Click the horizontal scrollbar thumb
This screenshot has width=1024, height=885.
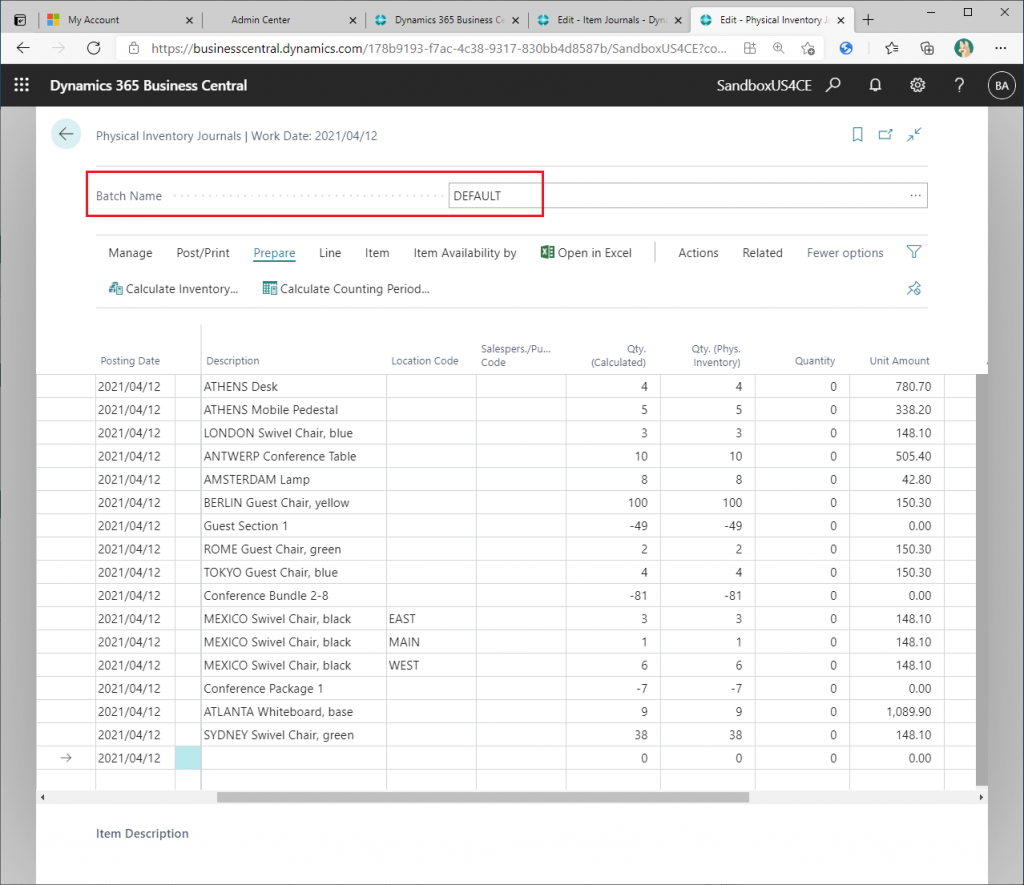483,797
